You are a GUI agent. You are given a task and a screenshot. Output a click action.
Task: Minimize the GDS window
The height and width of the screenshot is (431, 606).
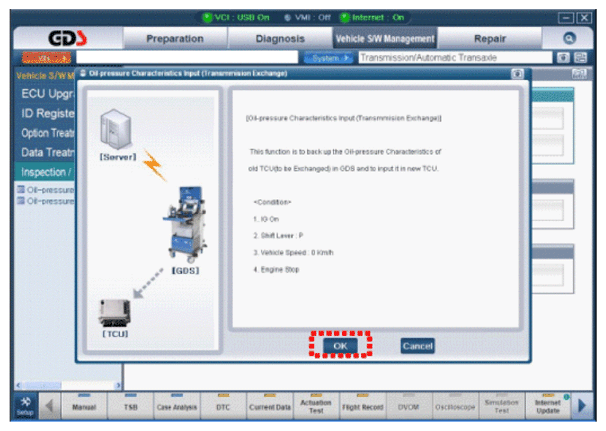tap(566, 18)
